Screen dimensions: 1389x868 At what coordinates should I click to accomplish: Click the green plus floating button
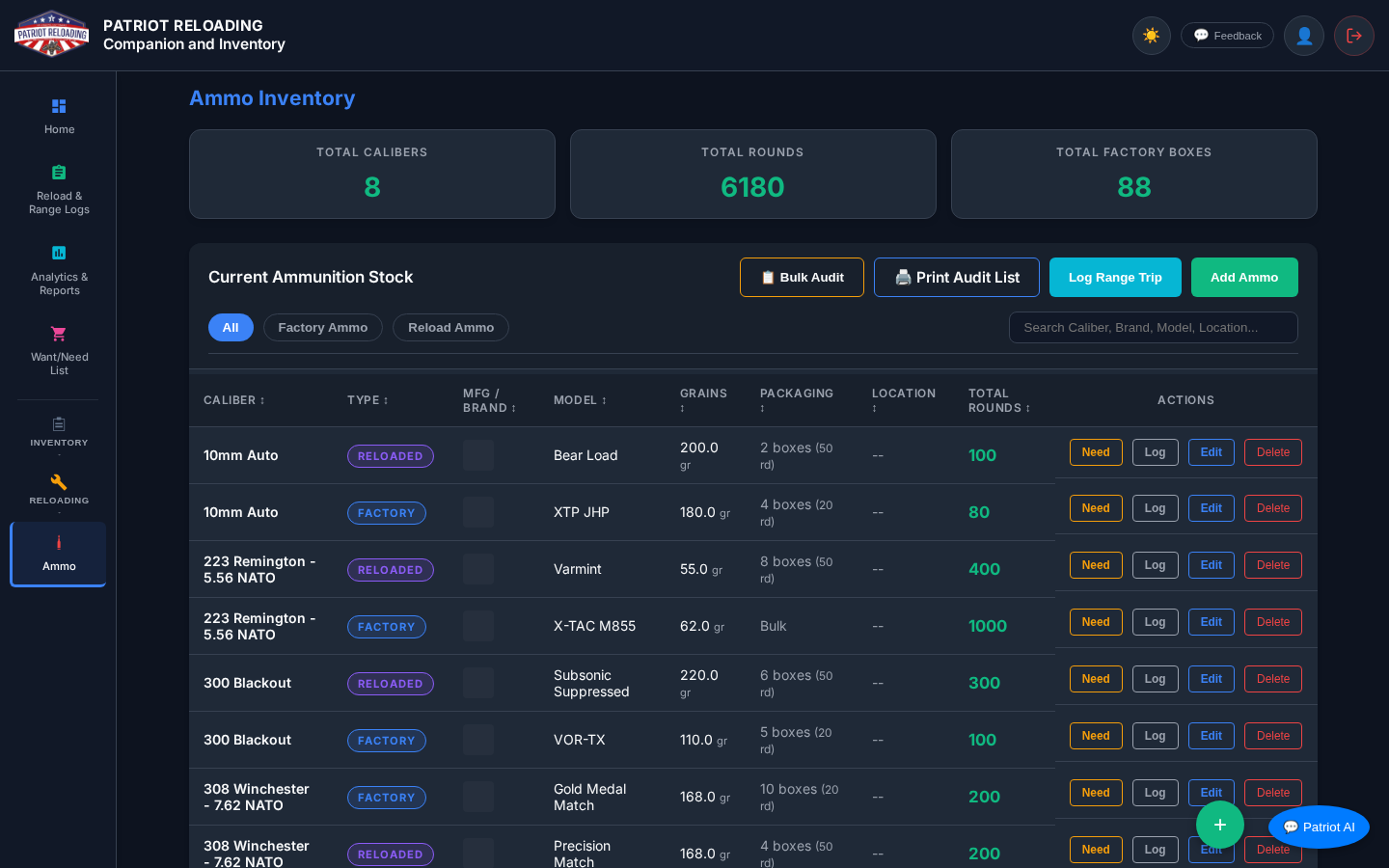(1219, 825)
